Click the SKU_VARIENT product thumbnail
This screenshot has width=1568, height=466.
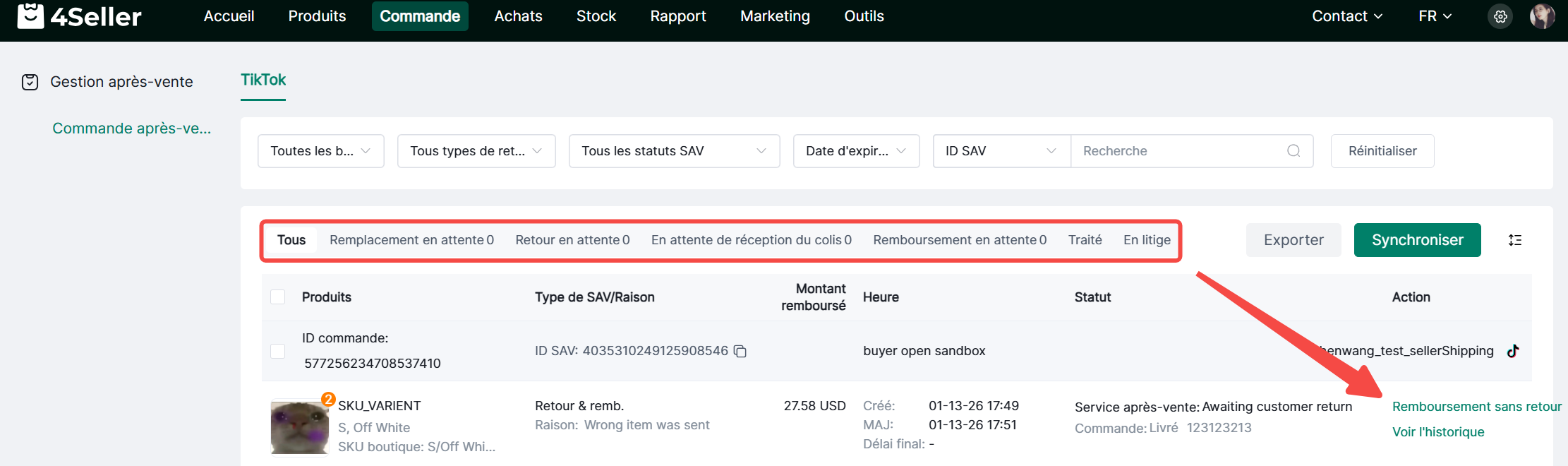coord(299,428)
